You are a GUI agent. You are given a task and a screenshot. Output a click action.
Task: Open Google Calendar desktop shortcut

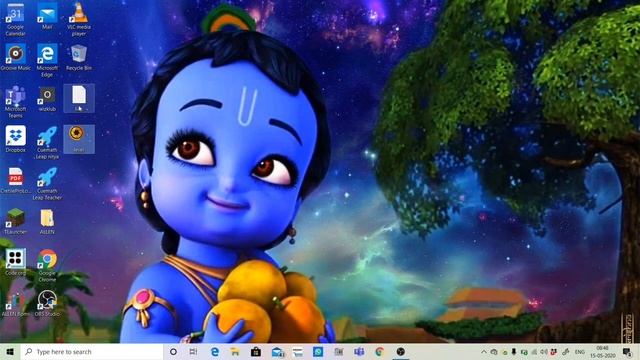[x=16, y=19]
